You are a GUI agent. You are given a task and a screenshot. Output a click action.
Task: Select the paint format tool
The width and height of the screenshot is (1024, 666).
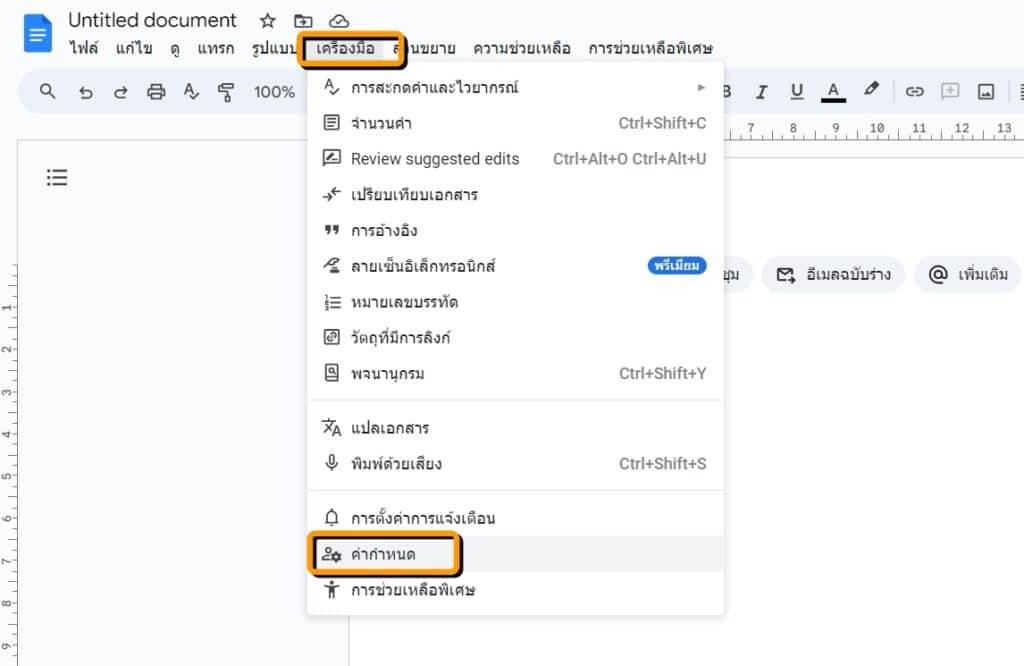click(x=226, y=91)
